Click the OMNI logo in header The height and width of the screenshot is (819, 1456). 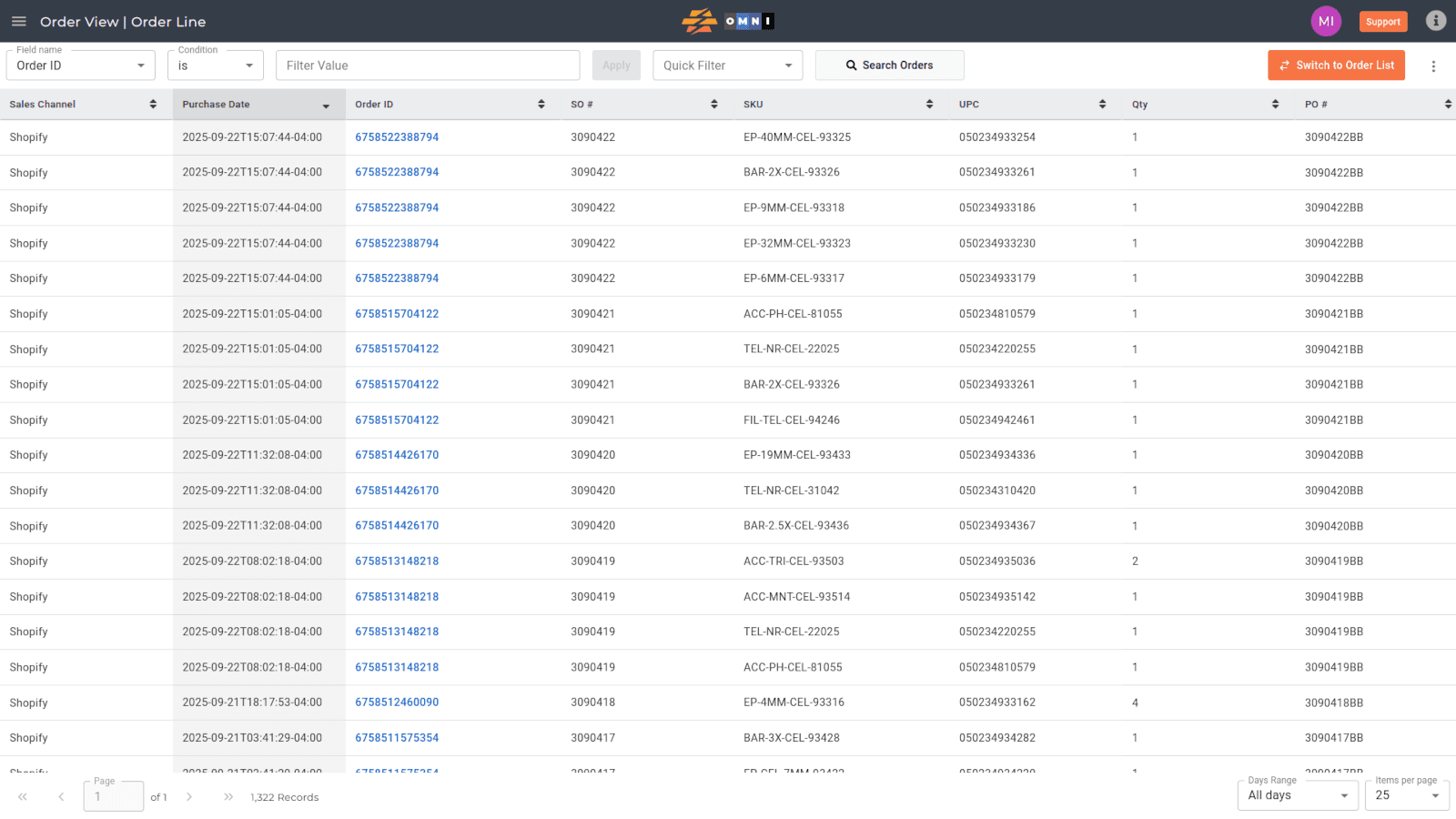pyautogui.click(x=727, y=21)
